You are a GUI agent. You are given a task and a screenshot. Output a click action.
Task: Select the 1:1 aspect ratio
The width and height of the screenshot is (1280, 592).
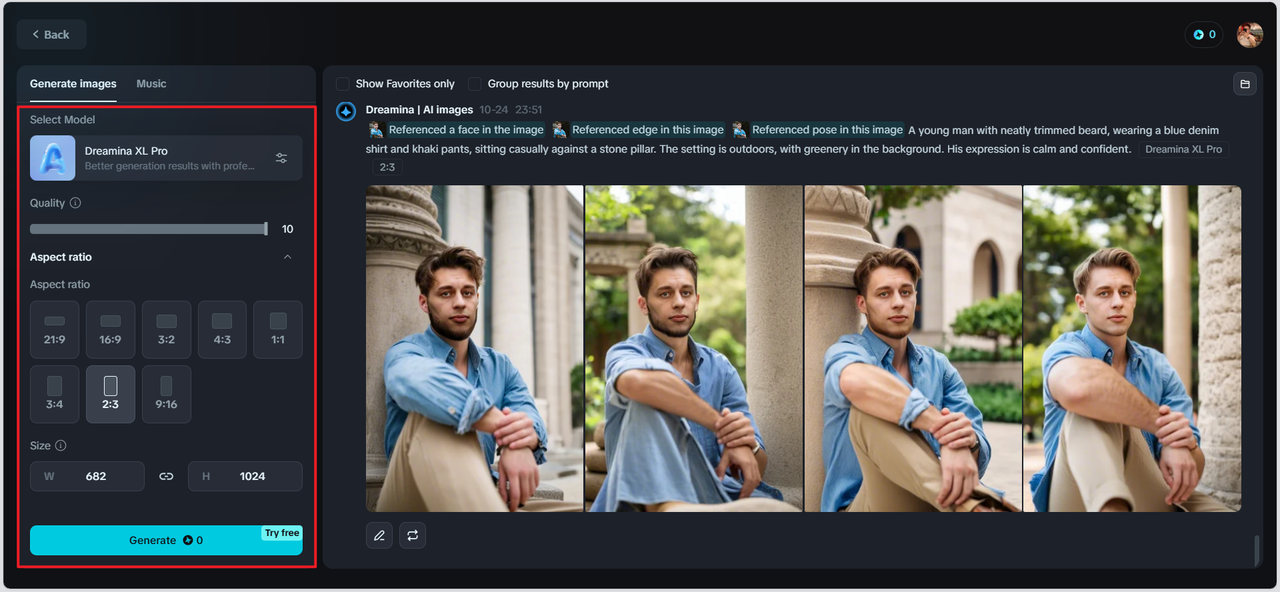[278, 329]
